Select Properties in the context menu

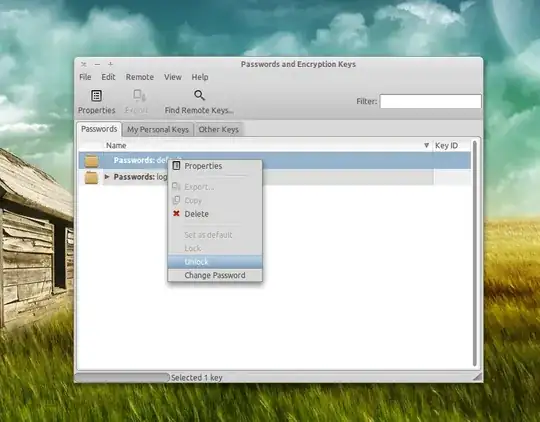click(x=215, y=166)
